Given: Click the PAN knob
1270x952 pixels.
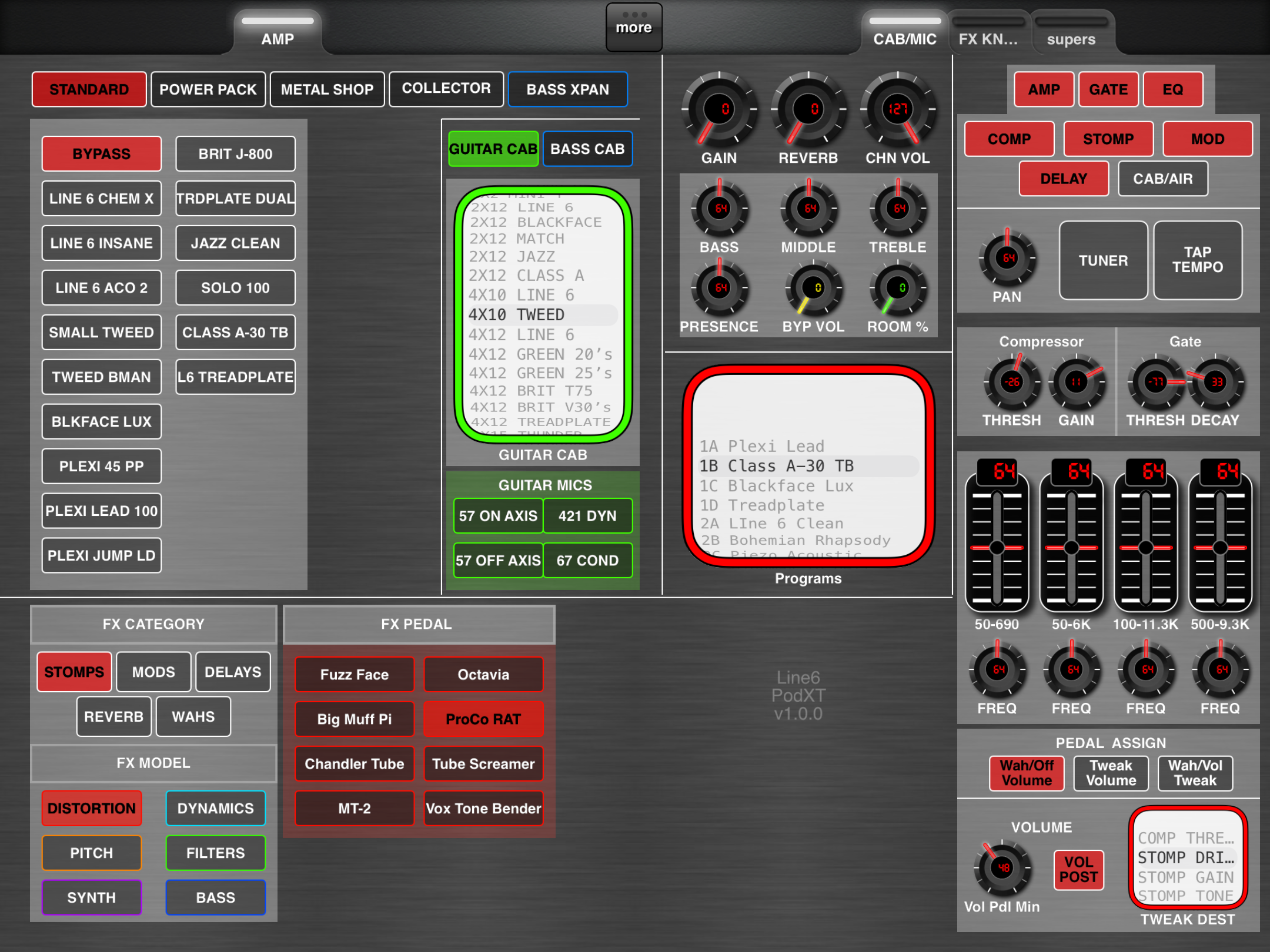Looking at the screenshot, I should click(1007, 259).
